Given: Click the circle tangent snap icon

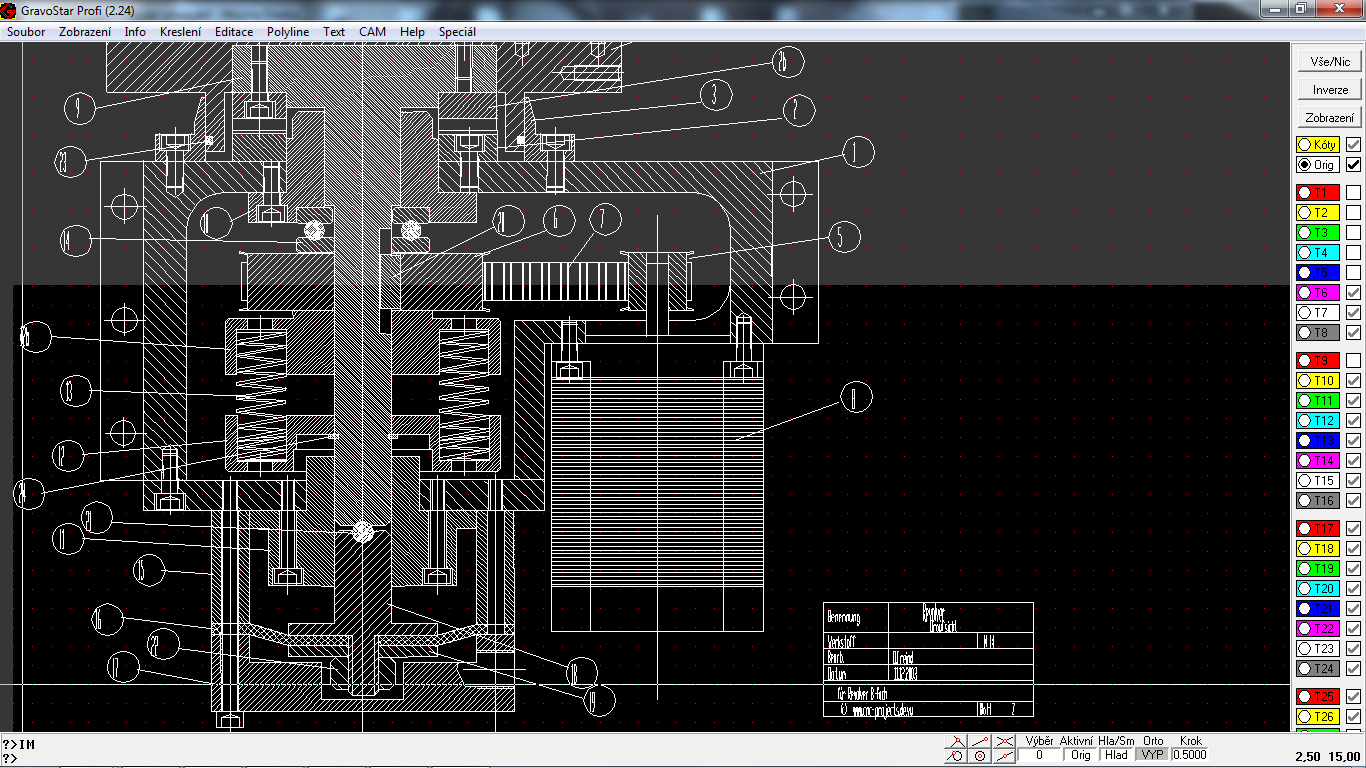Looking at the screenshot, I should pyautogui.click(x=957, y=756).
